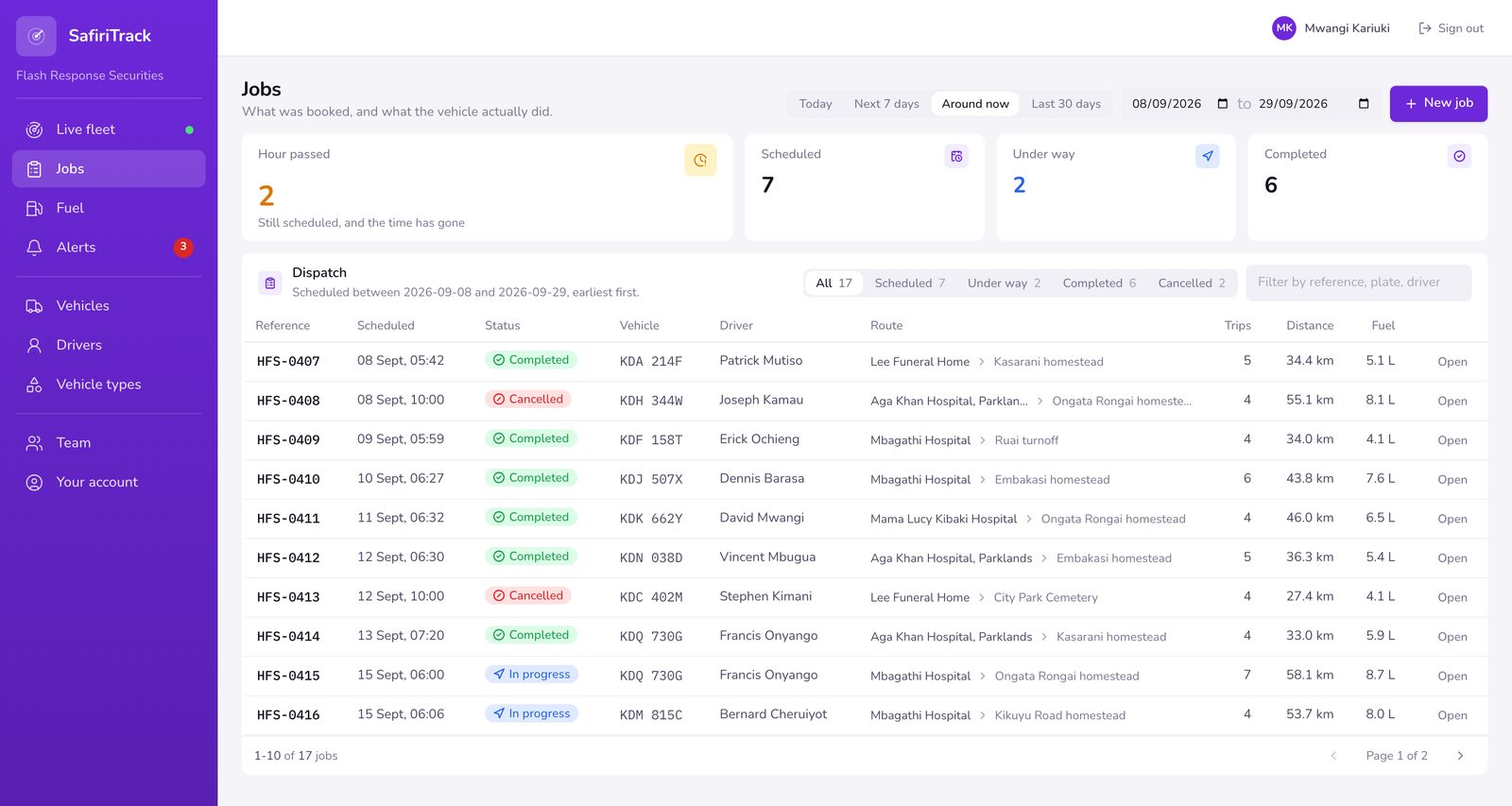
Task: Create a New job
Action: coord(1438,104)
